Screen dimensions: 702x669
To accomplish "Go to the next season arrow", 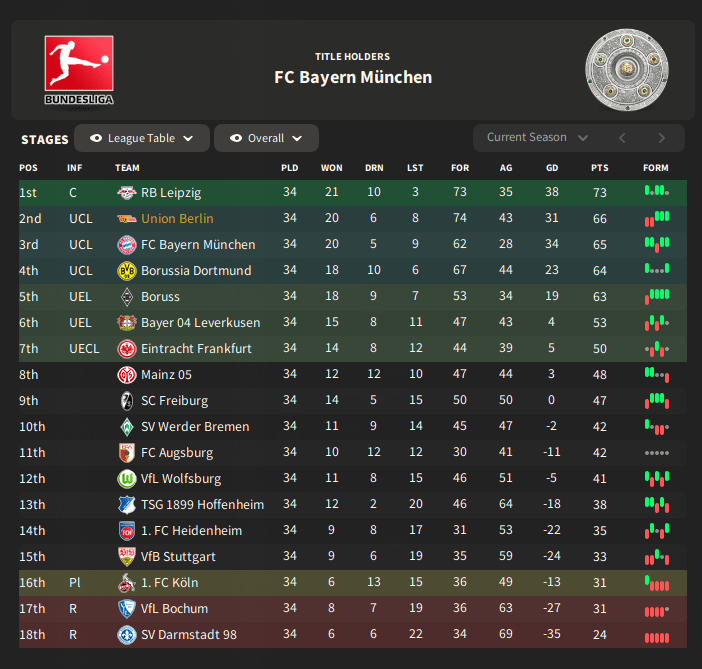I will tap(661, 138).
